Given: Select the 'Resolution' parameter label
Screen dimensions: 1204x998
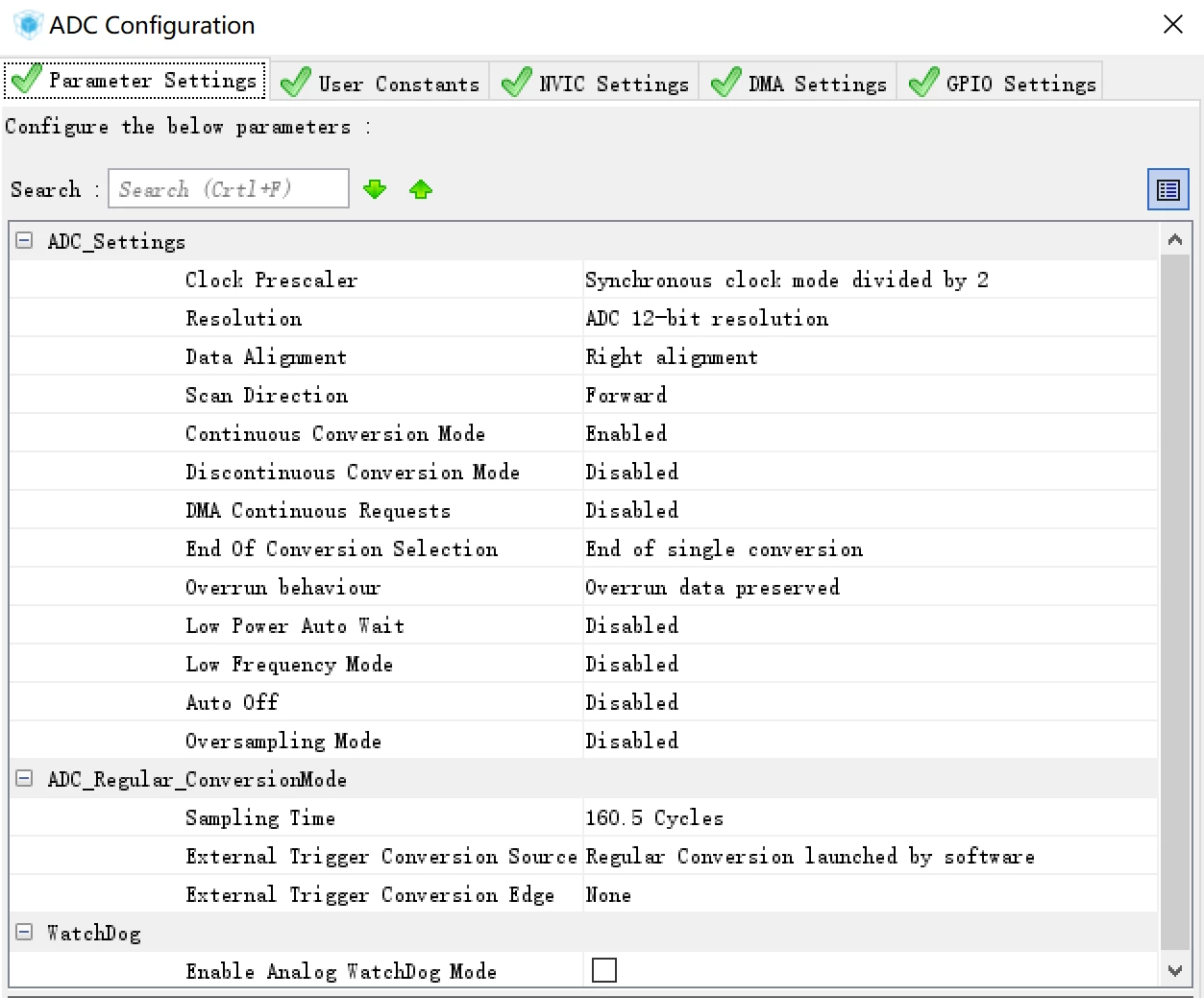Looking at the screenshot, I should pos(243,318).
